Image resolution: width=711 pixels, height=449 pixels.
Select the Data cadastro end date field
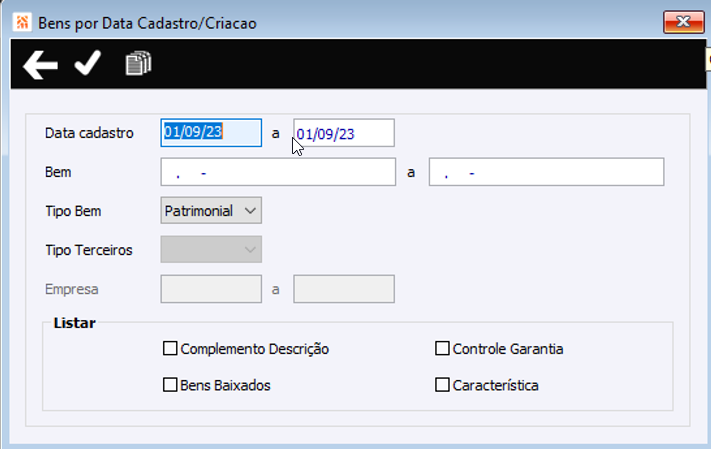point(344,133)
